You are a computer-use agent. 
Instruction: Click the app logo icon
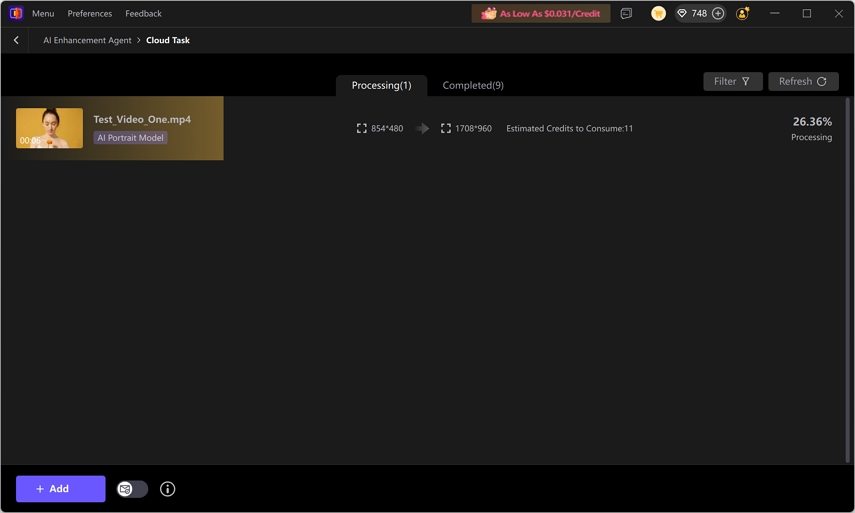click(x=16, y=13)
